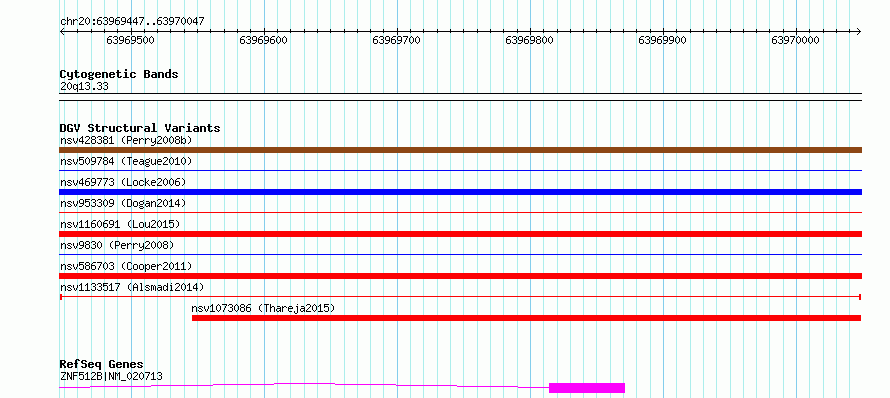Click the 63969500 ruler position
Screen dimensions: 890x398
[131, 40]
